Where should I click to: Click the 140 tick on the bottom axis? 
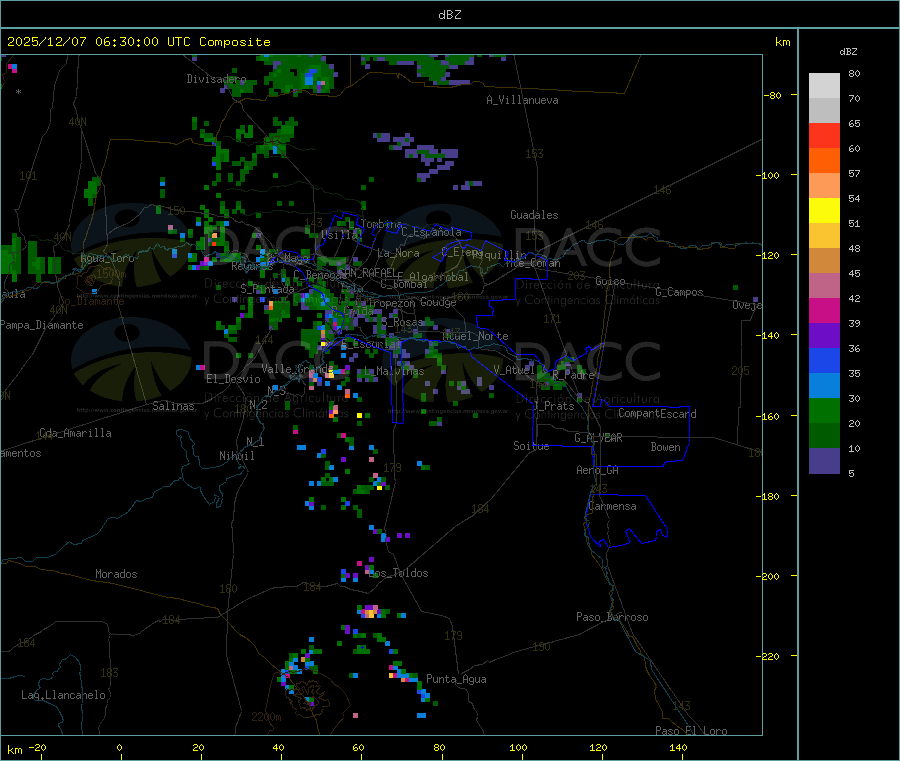click(x=678, y=747)
